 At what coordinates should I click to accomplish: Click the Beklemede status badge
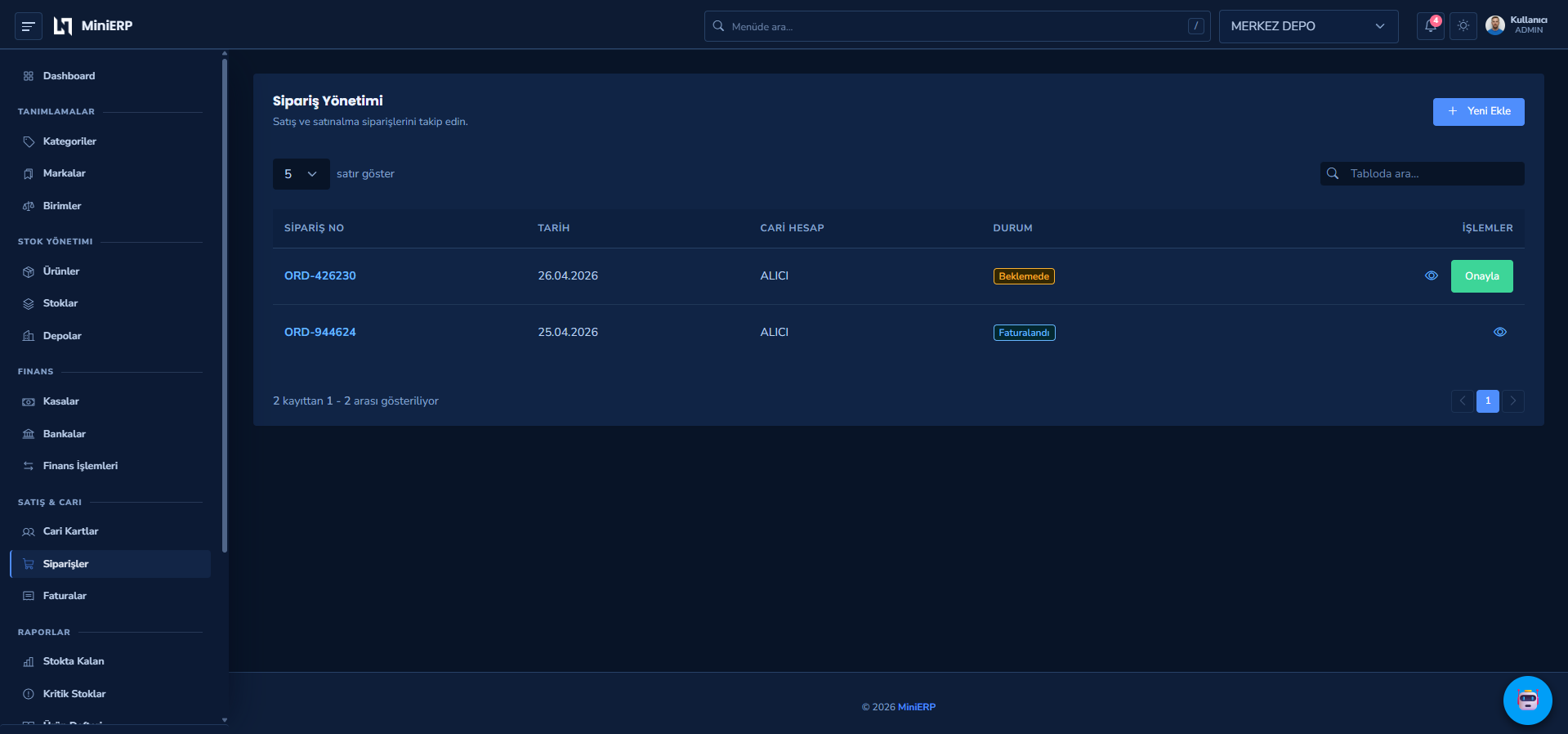click(1024, 276)
